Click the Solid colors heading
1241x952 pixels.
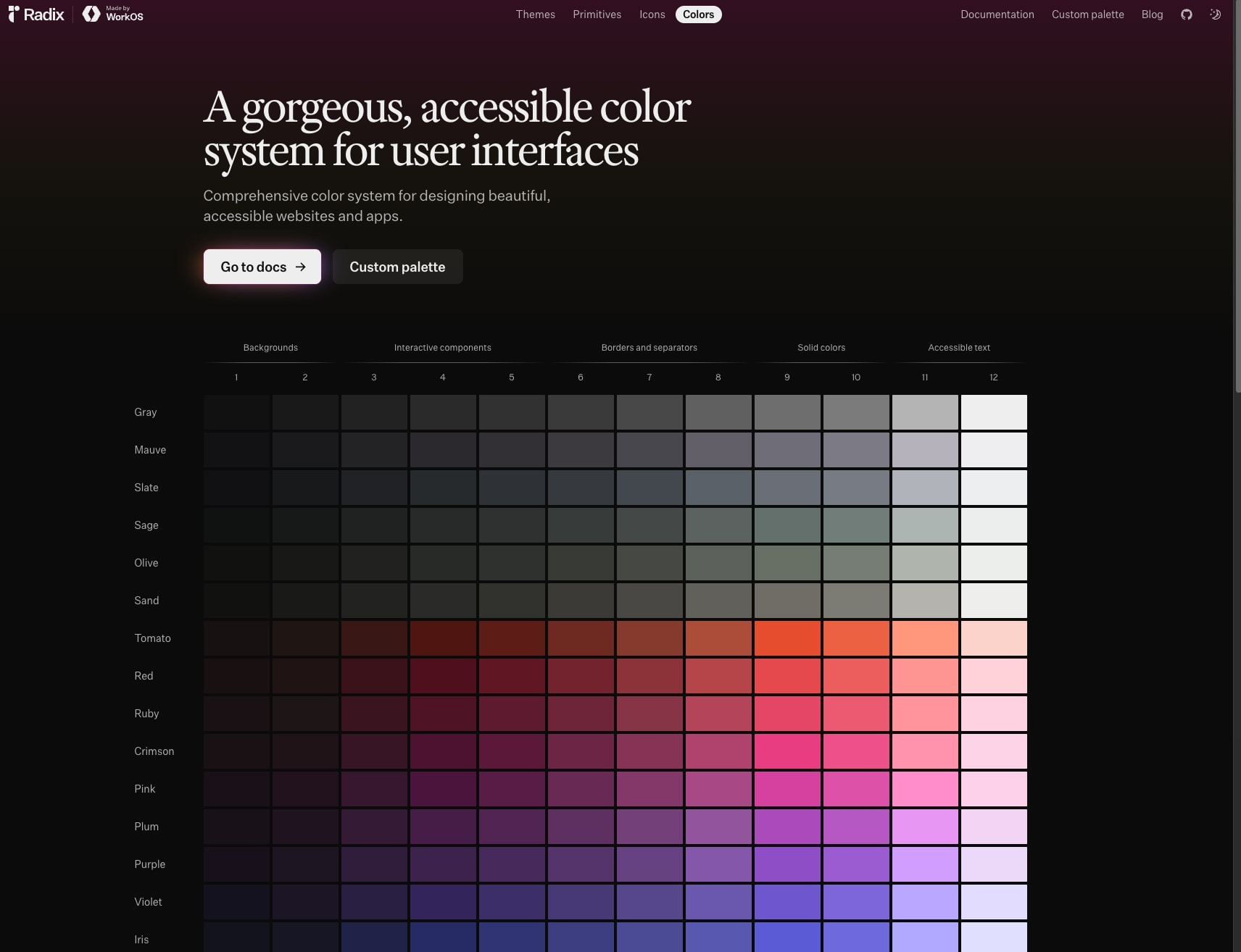click(821, 348)
